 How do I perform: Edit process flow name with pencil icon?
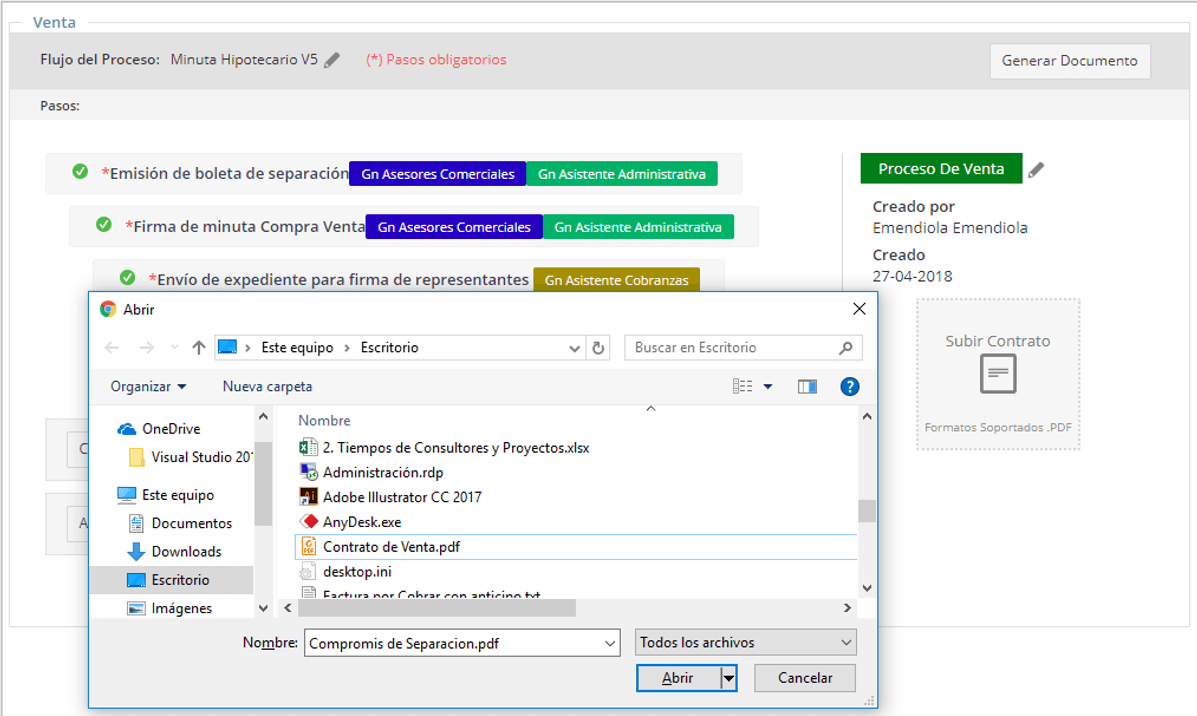331,60
